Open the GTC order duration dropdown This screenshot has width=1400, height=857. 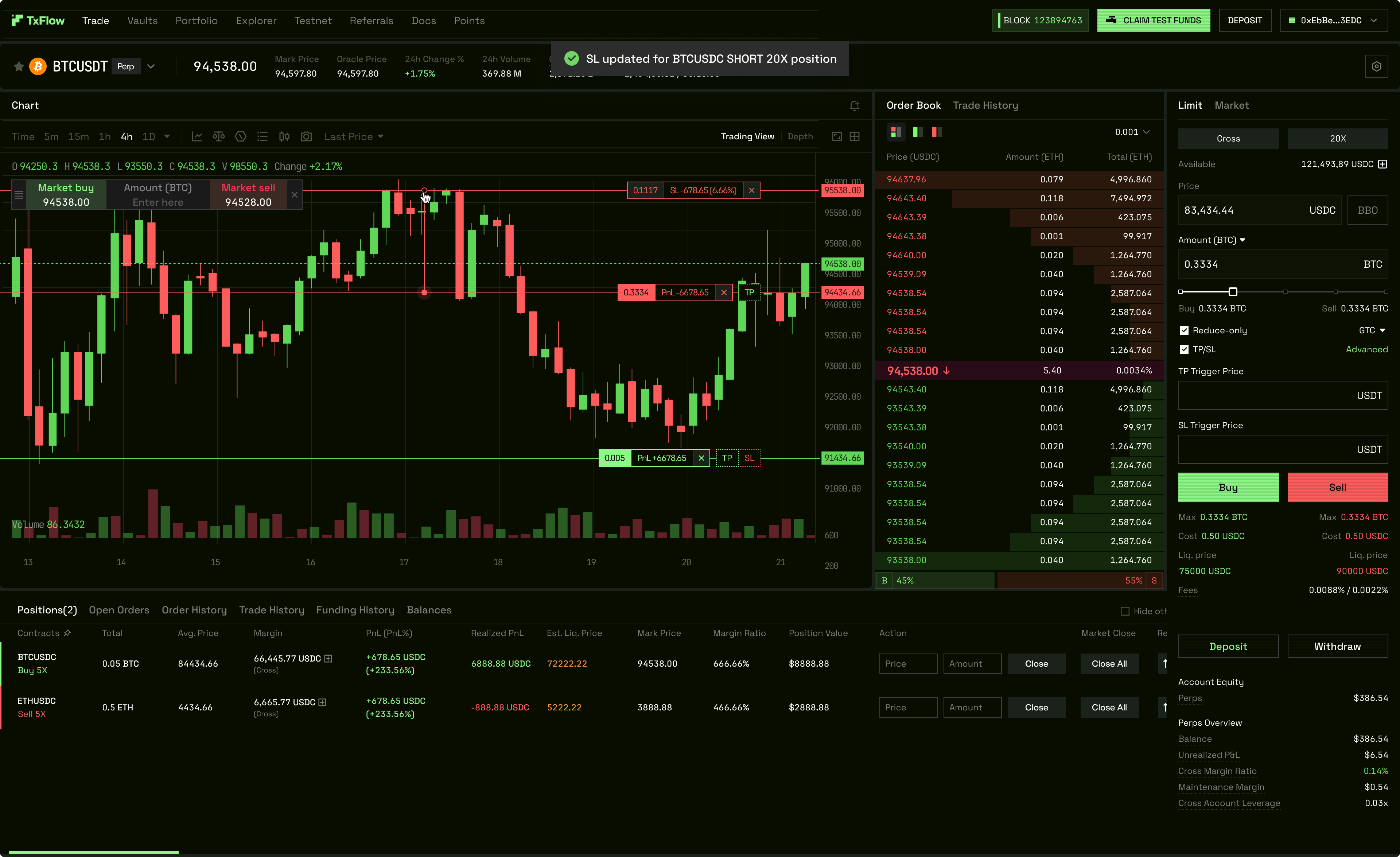1372,330
